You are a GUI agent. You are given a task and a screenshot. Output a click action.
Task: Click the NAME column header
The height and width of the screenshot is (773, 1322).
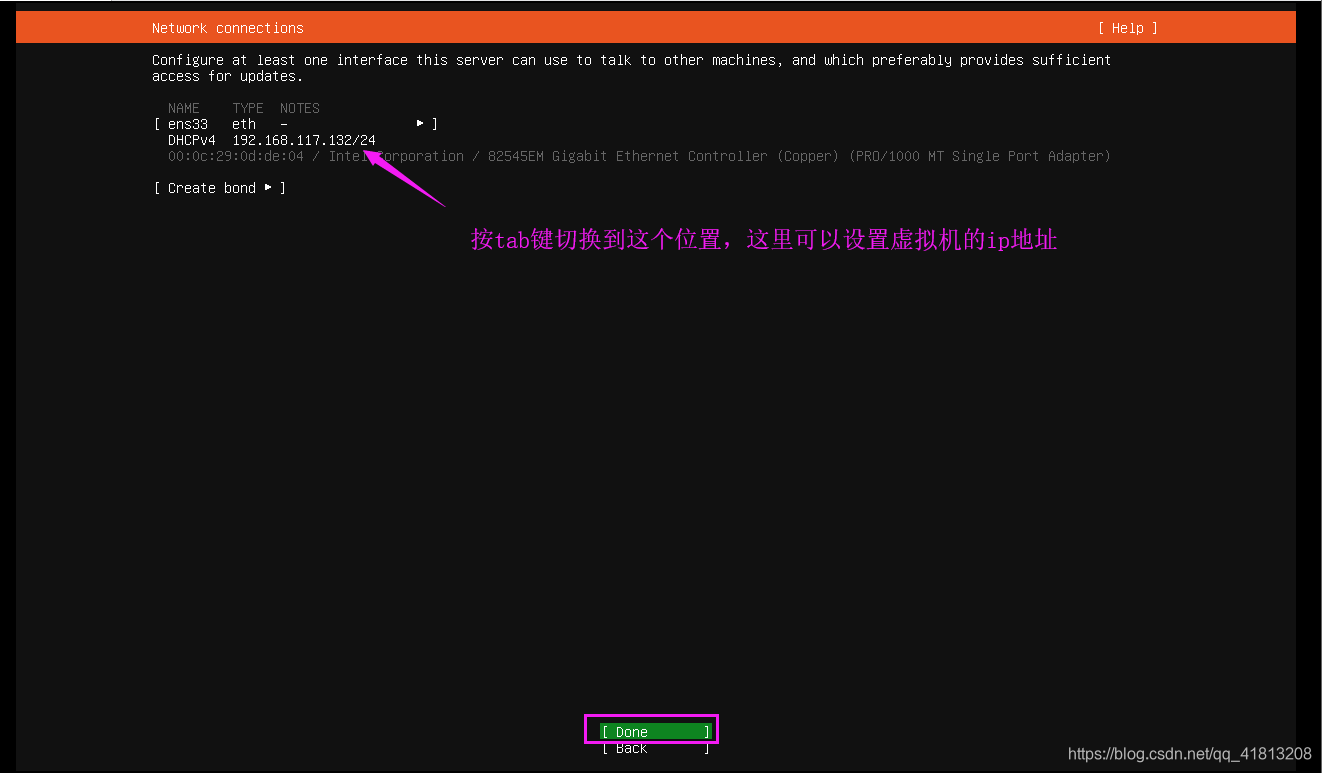pos(184,108)
